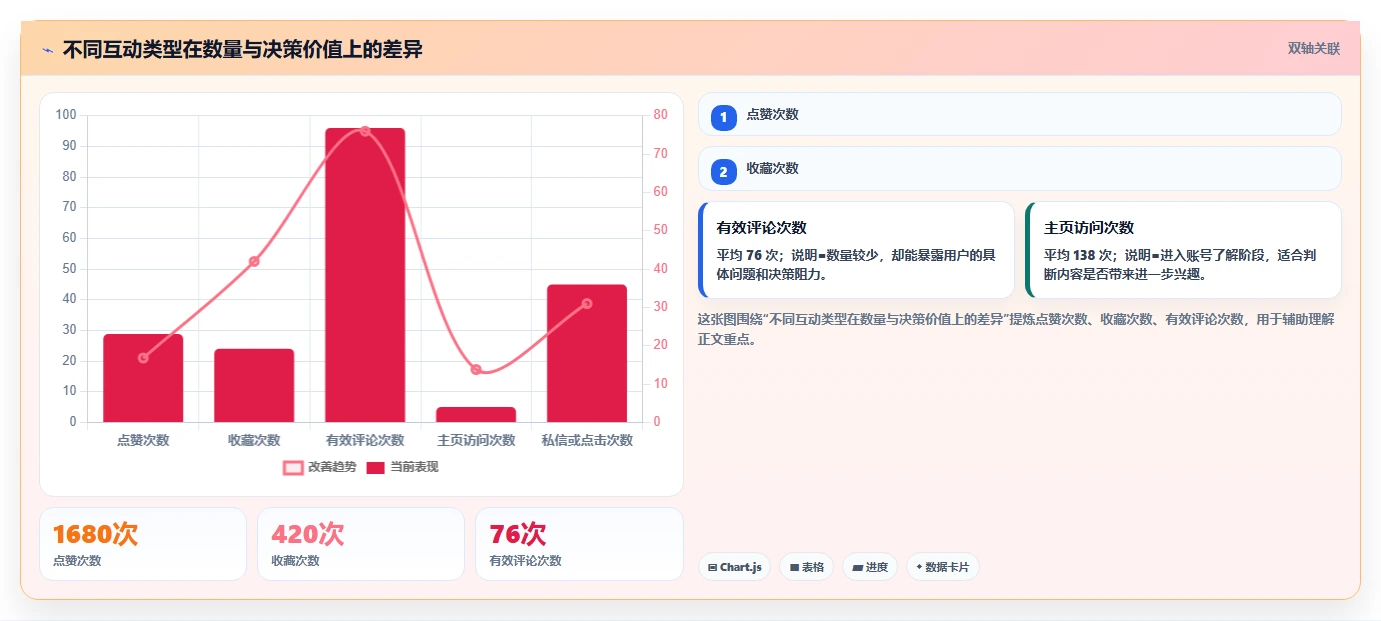
Task: Click the trend line point at 点赞次数
Action: [x=143, y=357]
